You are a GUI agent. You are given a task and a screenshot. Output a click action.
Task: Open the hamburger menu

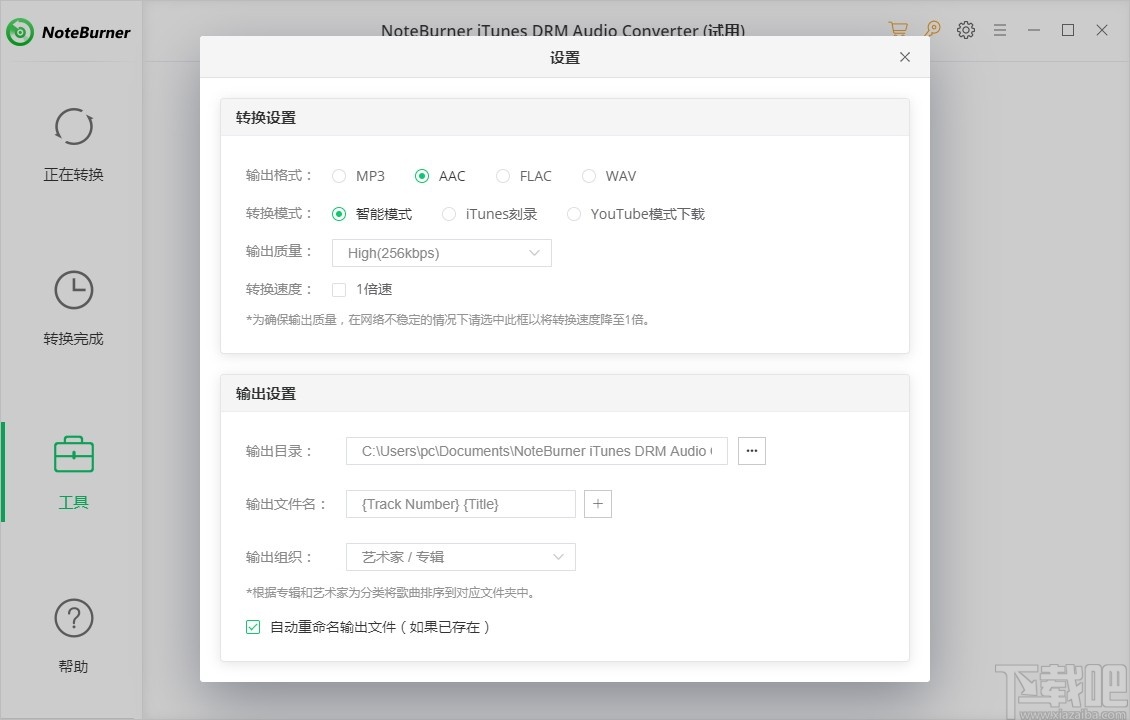pyautogui.click(x=1000, y=30)
